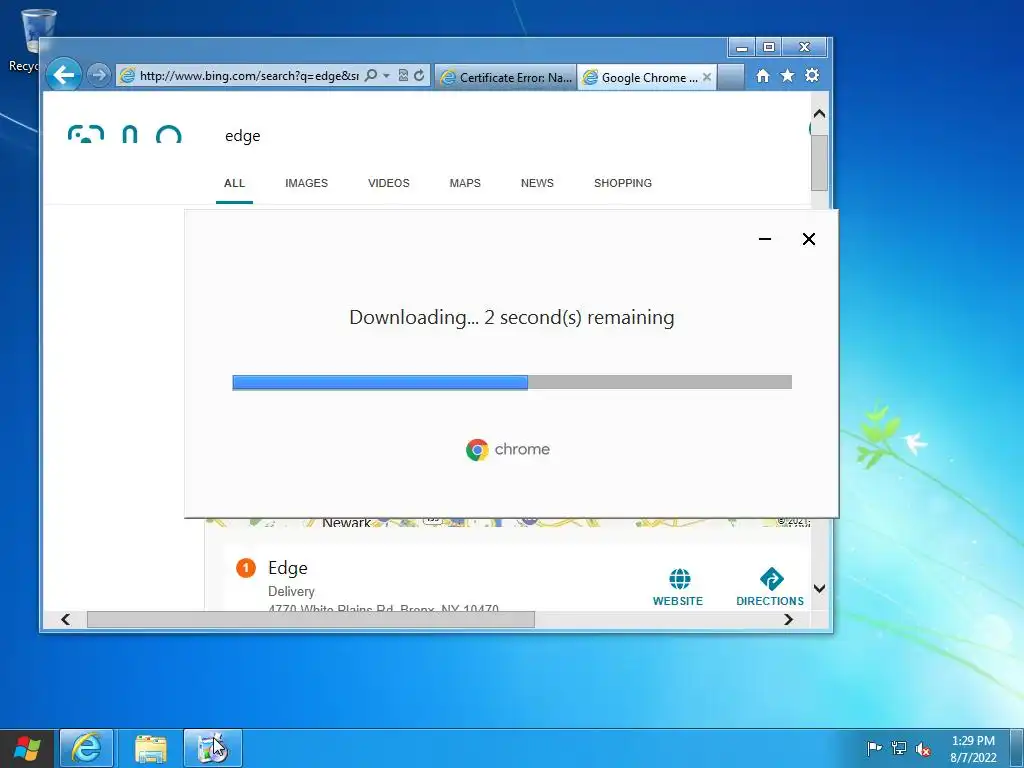Open the NEWS search tab
This screenshot has height=768, width=1024.
pyautogui.click(x=537, y=184)
